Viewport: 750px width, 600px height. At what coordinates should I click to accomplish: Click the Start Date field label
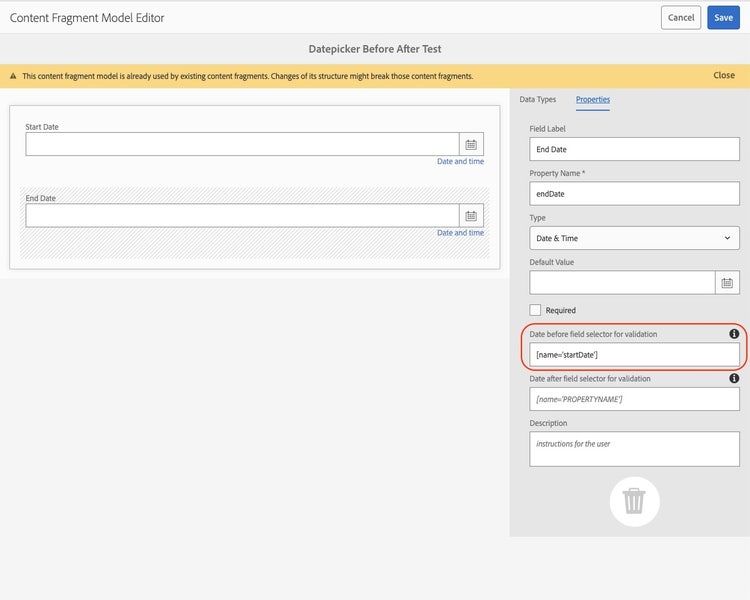pyautogui.click(x=42, y=127)
